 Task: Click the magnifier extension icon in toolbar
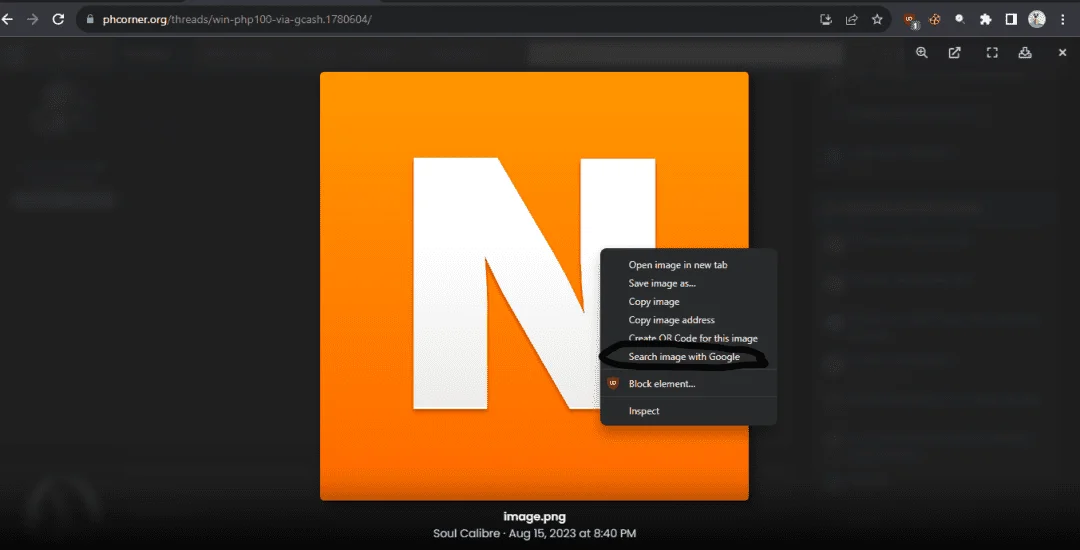click(x=959, y=19)
